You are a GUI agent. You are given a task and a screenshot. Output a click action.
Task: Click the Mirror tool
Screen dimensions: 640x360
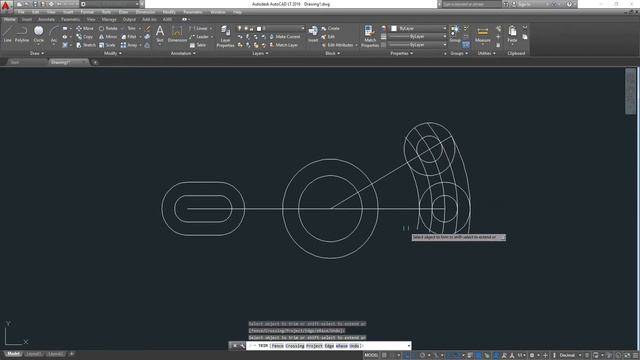[108, 37]
